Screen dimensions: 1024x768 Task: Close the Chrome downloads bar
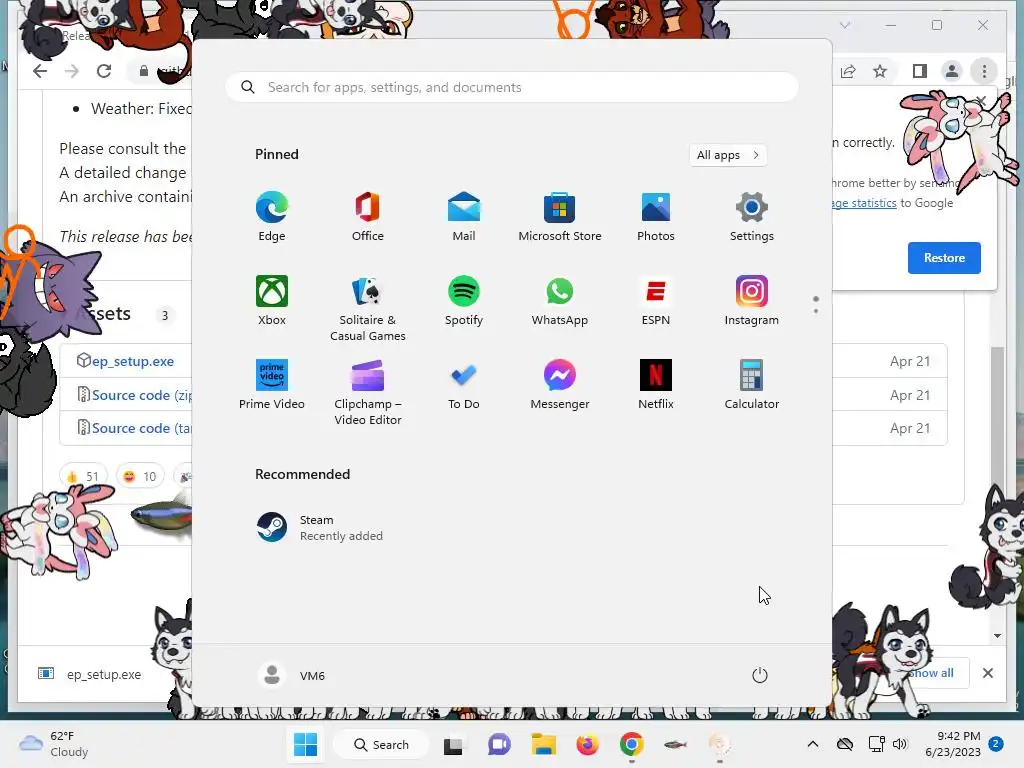pos(988,673)
